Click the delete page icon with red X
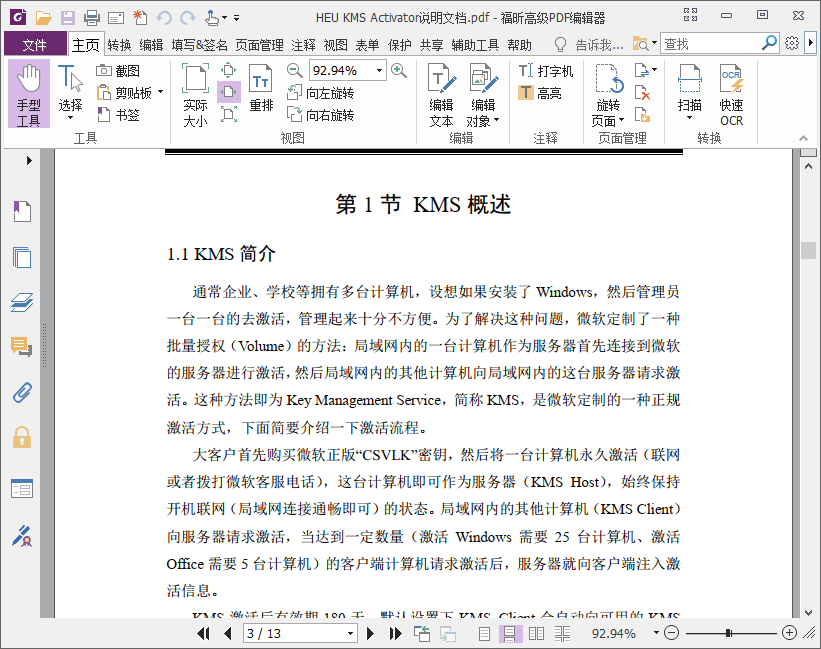The image size is (821, 649). (x=642, y=93)
